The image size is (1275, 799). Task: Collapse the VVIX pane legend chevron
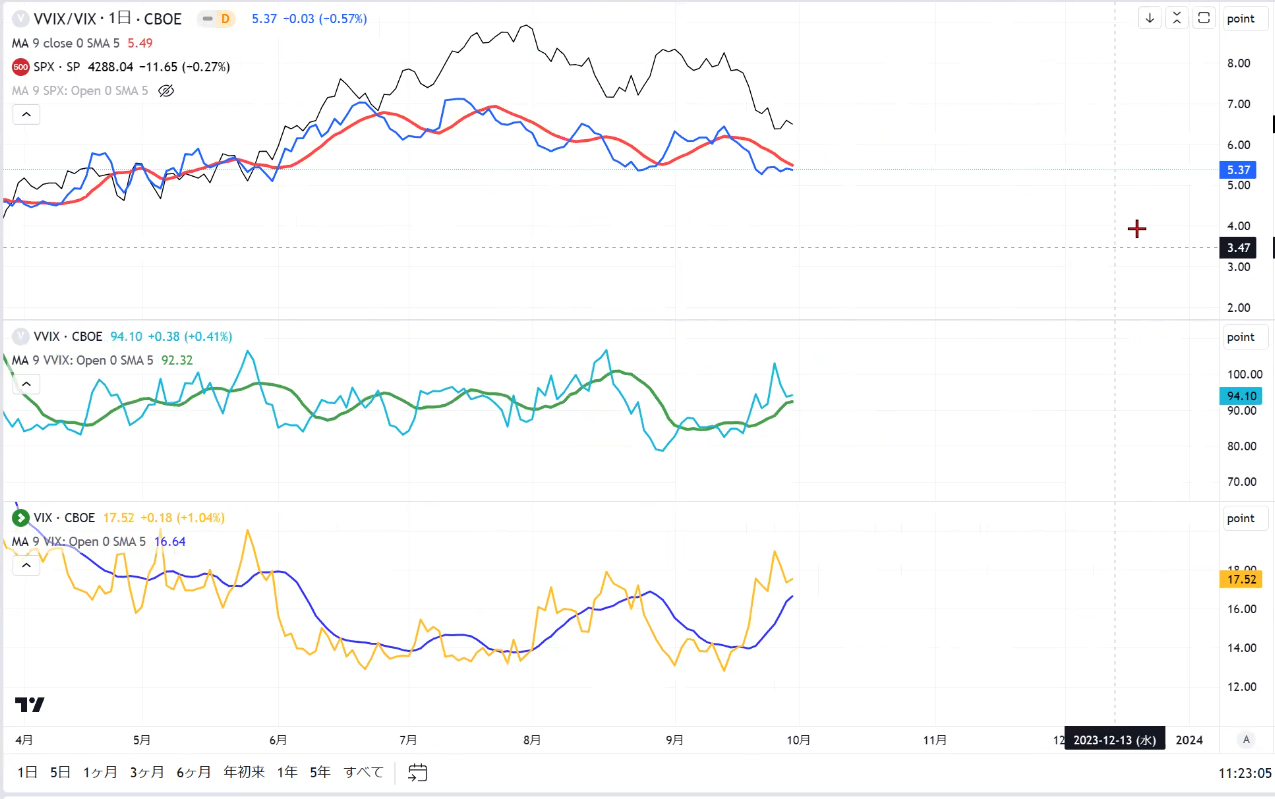coord(26,383)
